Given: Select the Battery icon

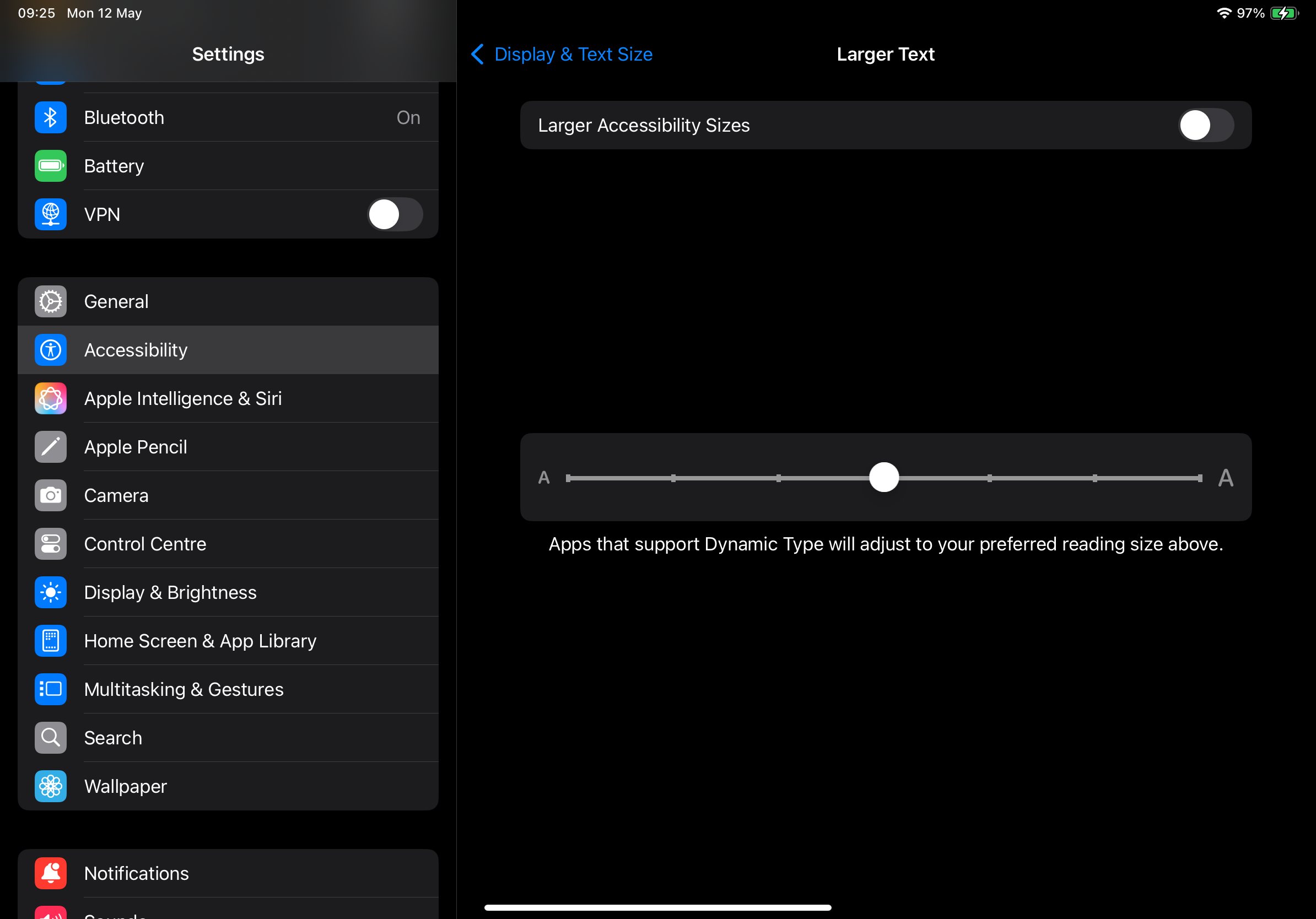Looking at the screenshot, I should [50, 166].
